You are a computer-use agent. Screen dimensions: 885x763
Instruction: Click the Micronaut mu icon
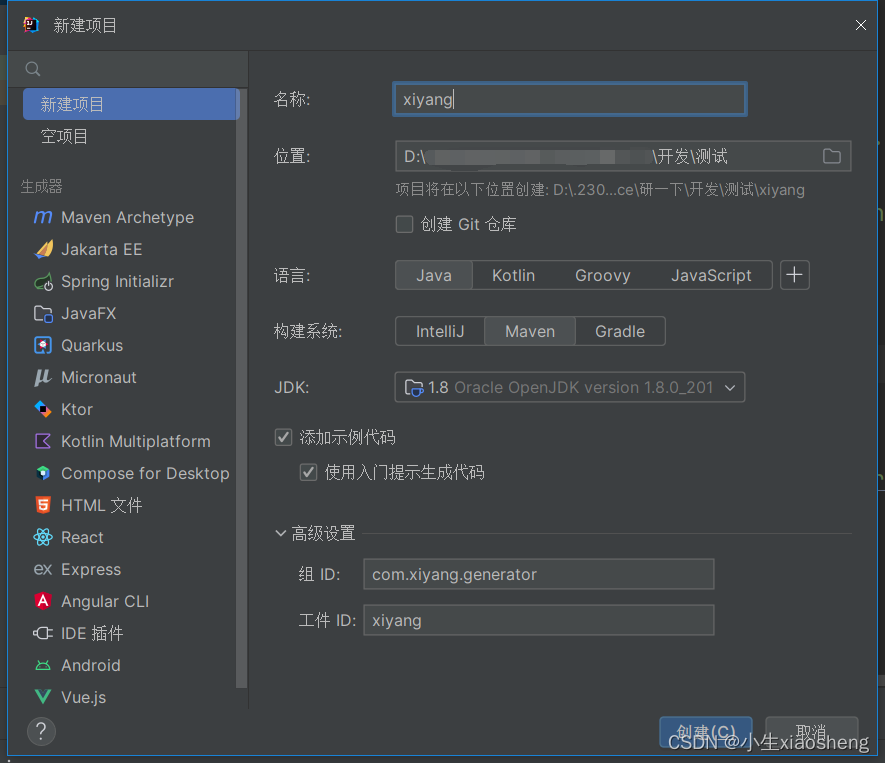(43, 378)
